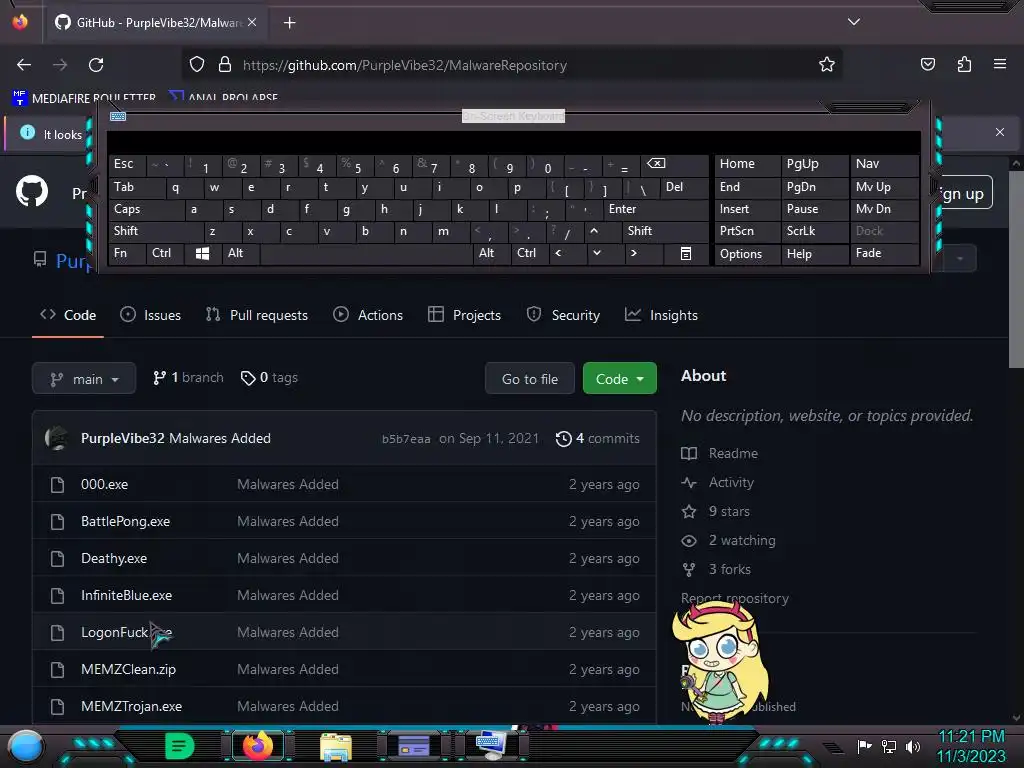Dismiss the notification bar with X
1024x768 pixels.
click(x=1000, y=132)
